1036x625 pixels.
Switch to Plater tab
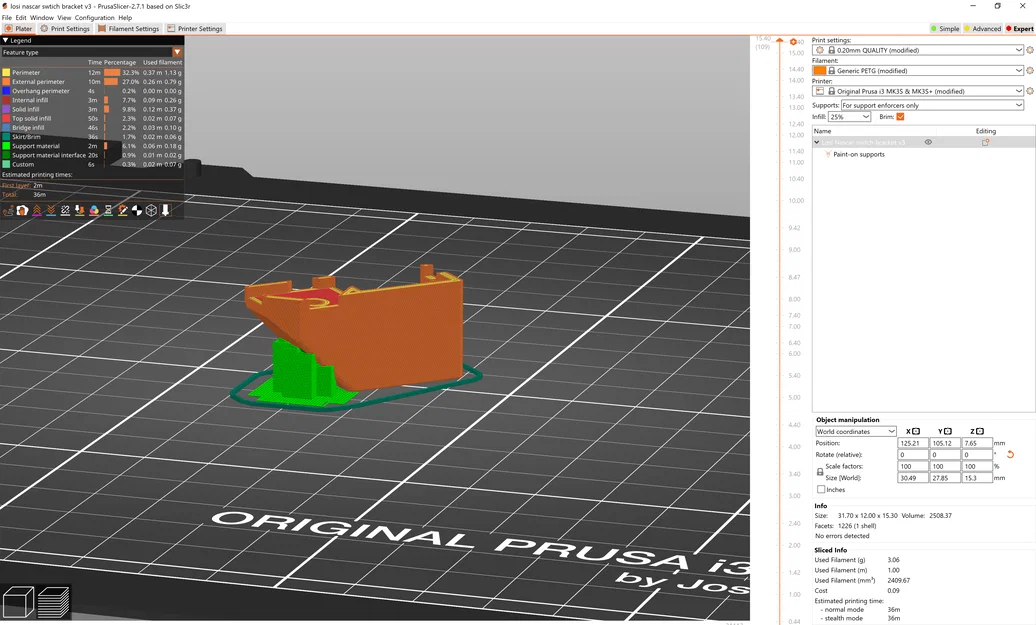click(x=18, y=28)
